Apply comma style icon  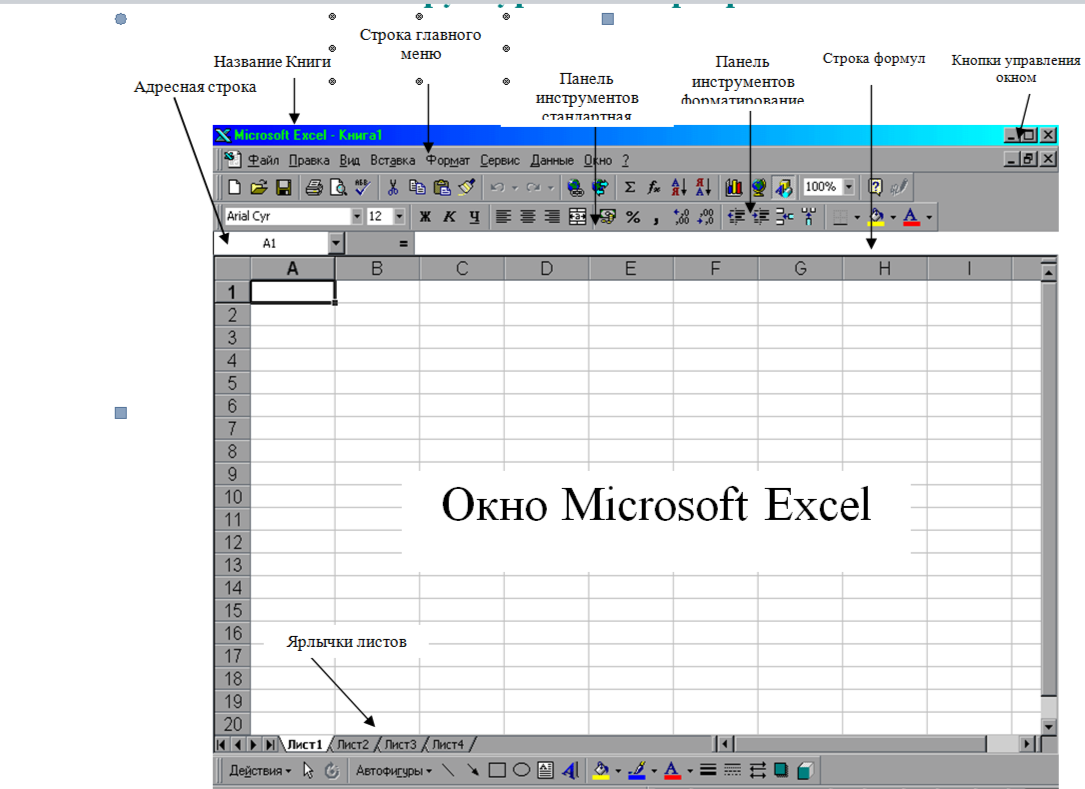pos(656,217)
